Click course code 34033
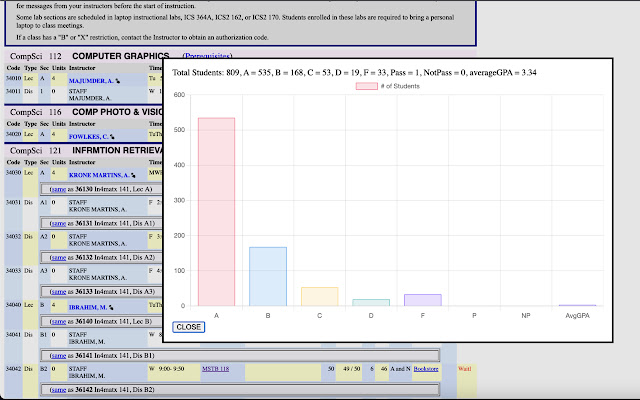This screenshot has width=640, height=400. point(13,271)
